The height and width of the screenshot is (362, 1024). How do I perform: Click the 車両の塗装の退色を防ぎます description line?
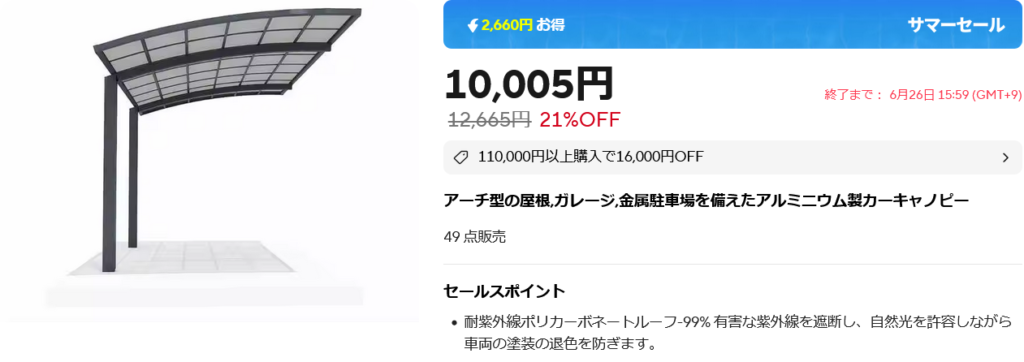coord(560,343)
